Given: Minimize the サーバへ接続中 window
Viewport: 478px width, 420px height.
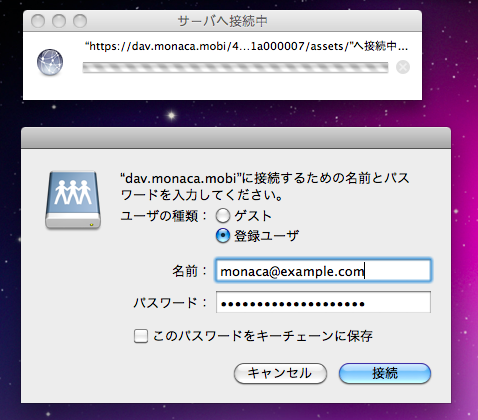Looking at the screenshot, I should 59,21.
